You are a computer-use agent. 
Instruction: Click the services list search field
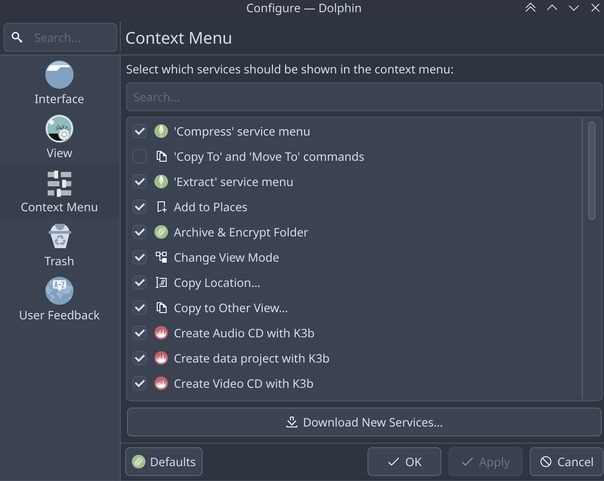(x=363, y=97)
